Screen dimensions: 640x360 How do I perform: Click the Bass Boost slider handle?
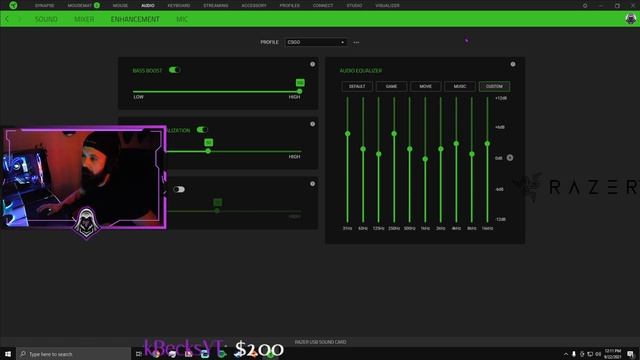pos(300,91)
